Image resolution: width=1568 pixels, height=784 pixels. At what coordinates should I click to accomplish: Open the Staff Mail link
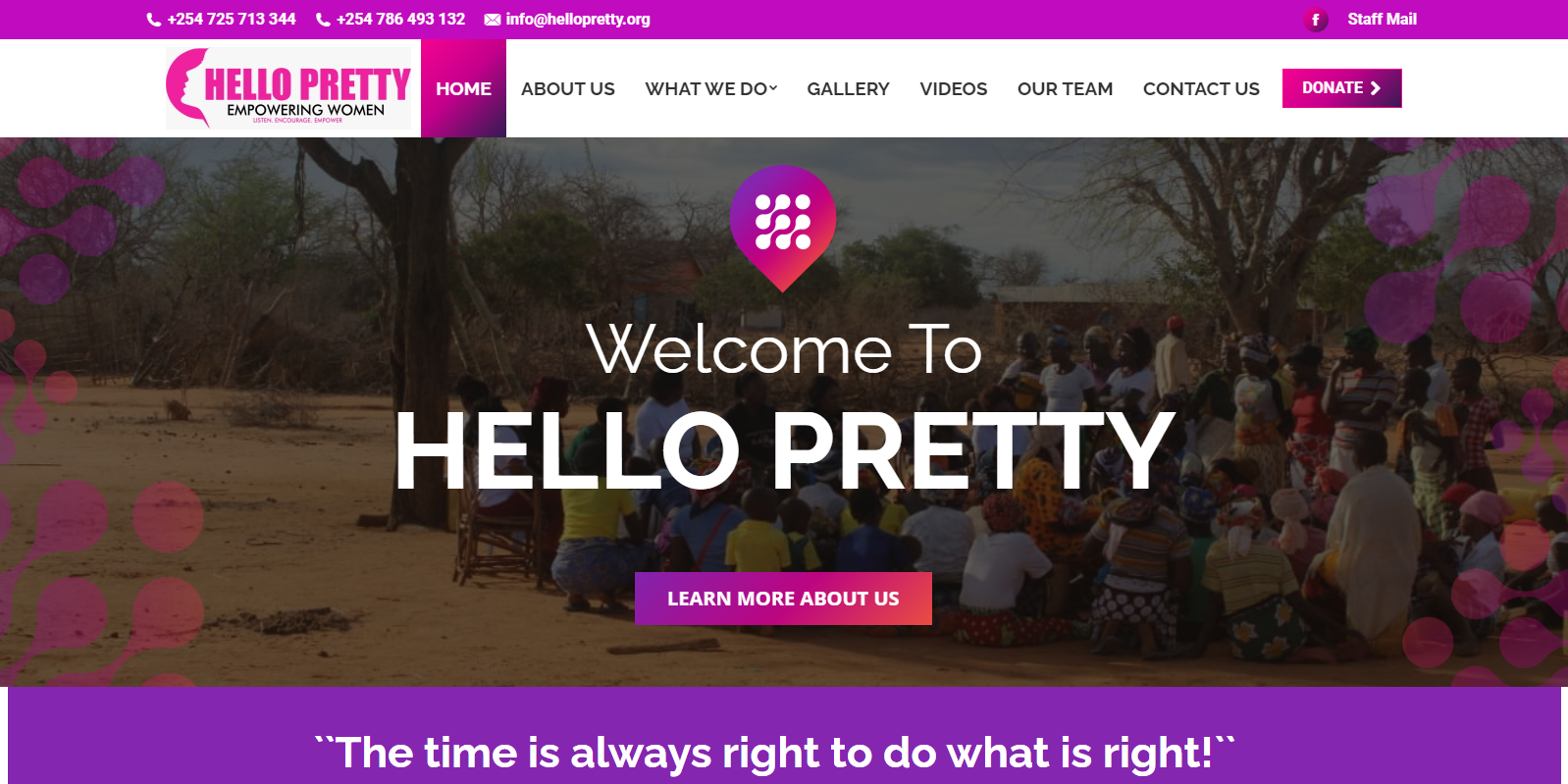[x=1382, y=20]
